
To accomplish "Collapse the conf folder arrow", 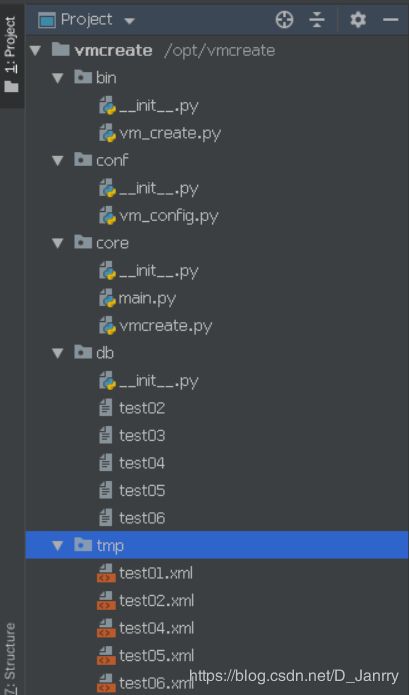I will pos(58,160).
